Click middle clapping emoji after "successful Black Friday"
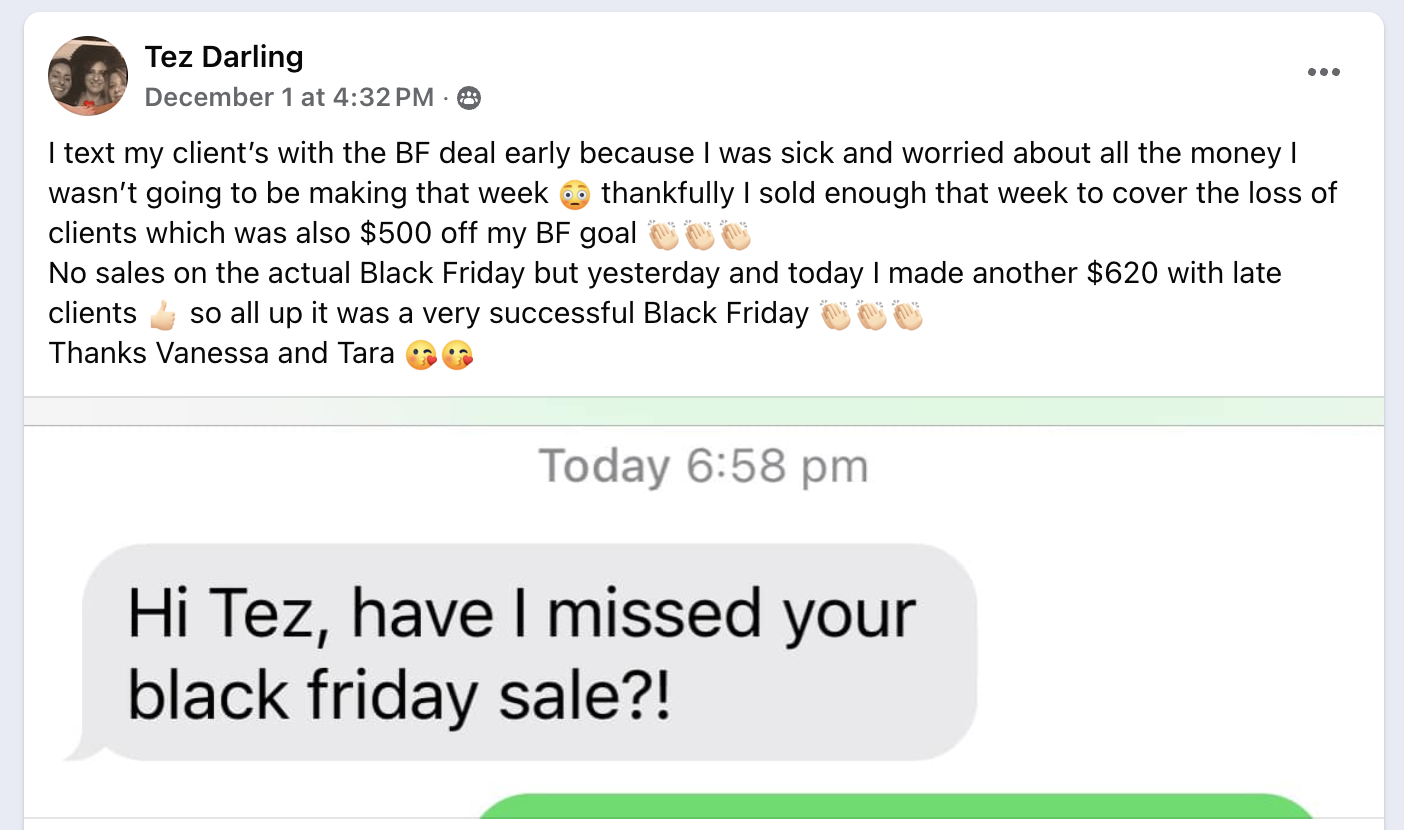Screen dimensions: 1404x830 pos(872,314)
